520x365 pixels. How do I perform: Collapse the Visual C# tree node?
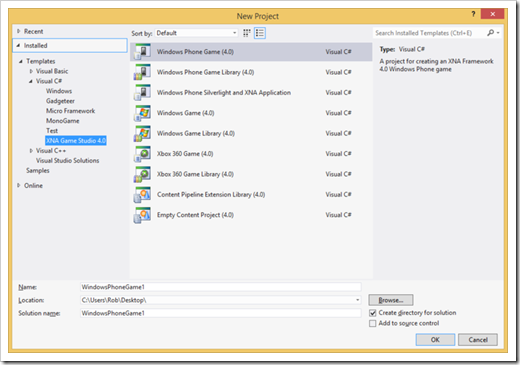coord(31,81)
